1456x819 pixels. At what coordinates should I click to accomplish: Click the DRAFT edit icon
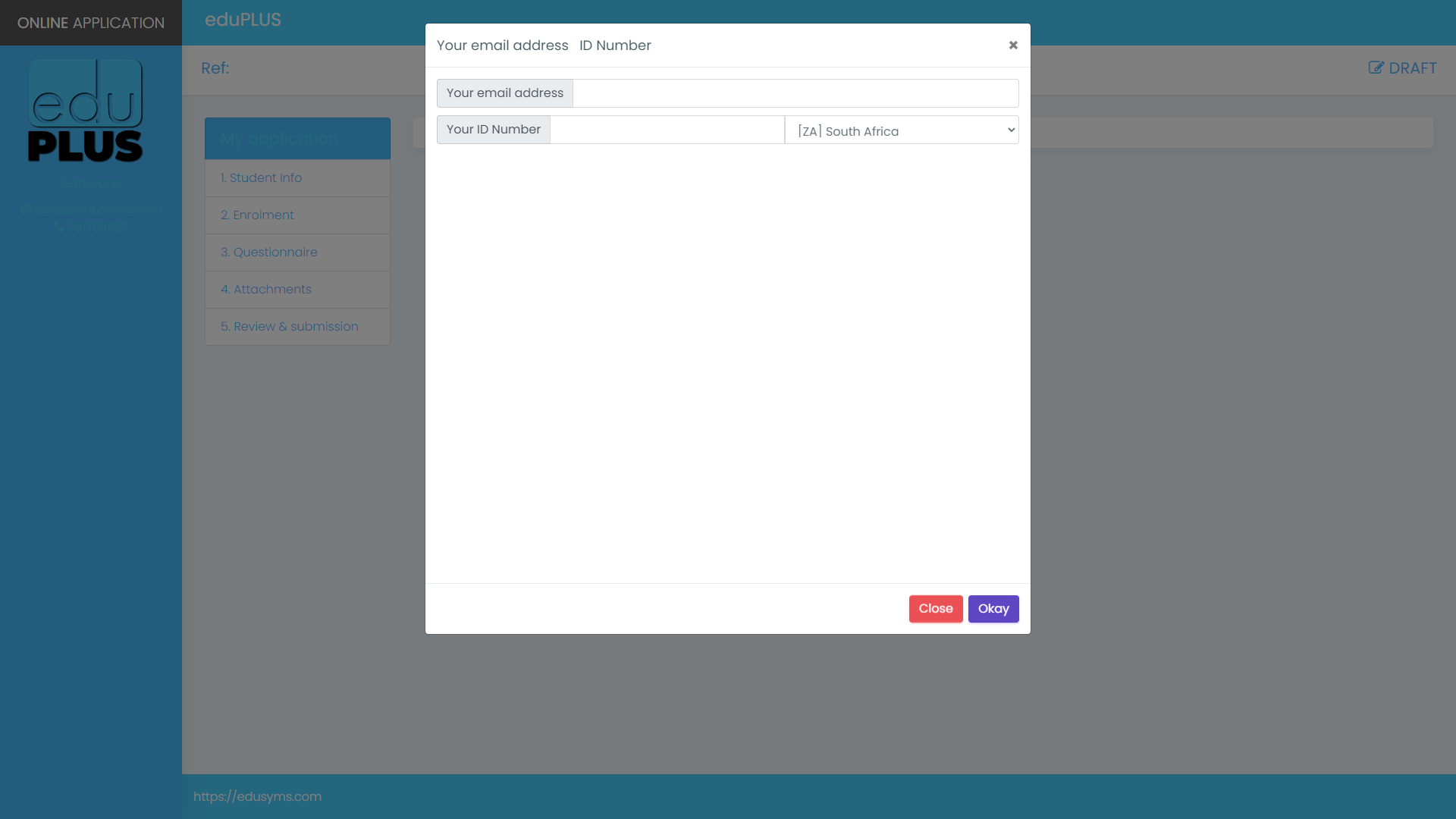tap(1376, 68)
